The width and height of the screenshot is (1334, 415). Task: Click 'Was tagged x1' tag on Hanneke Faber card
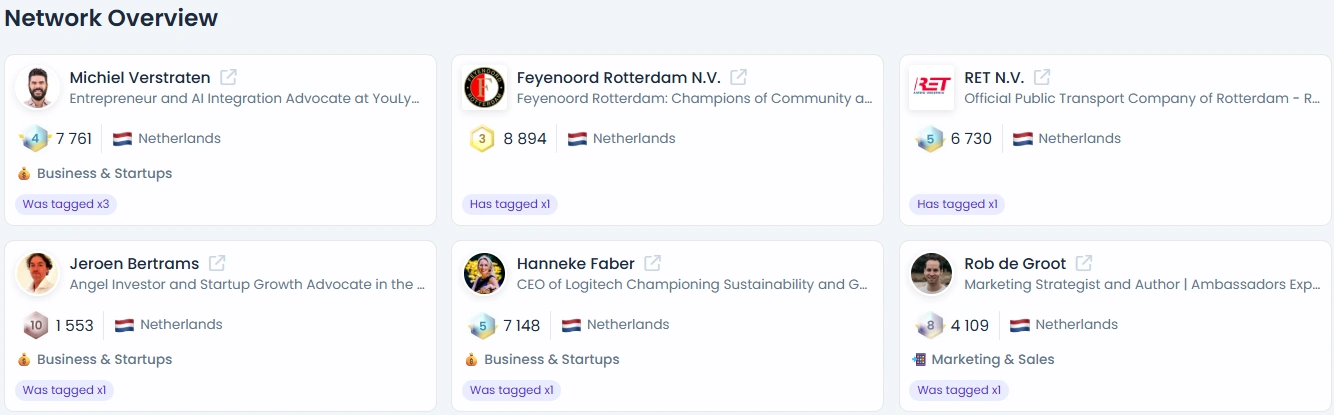click(x=512, y=390)
